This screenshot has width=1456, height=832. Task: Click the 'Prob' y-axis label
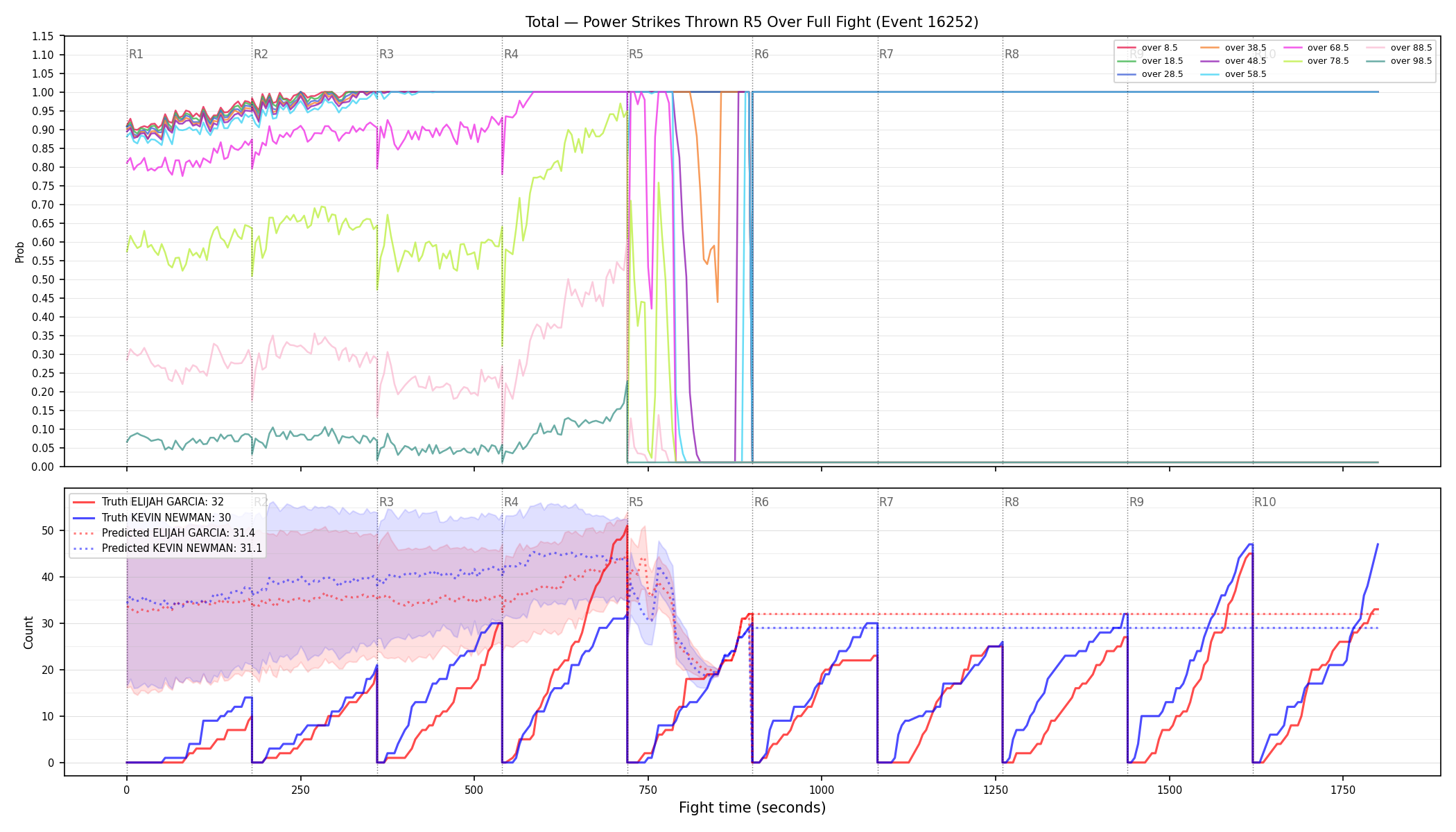click(20, 252)
